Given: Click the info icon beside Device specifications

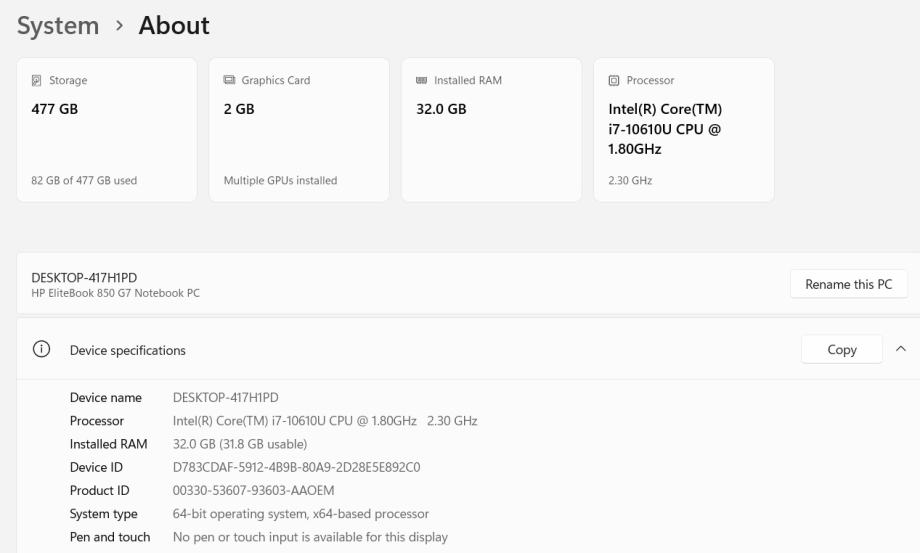Looking at the screenshot, I should pyautogui.click(x=41, y=350).
